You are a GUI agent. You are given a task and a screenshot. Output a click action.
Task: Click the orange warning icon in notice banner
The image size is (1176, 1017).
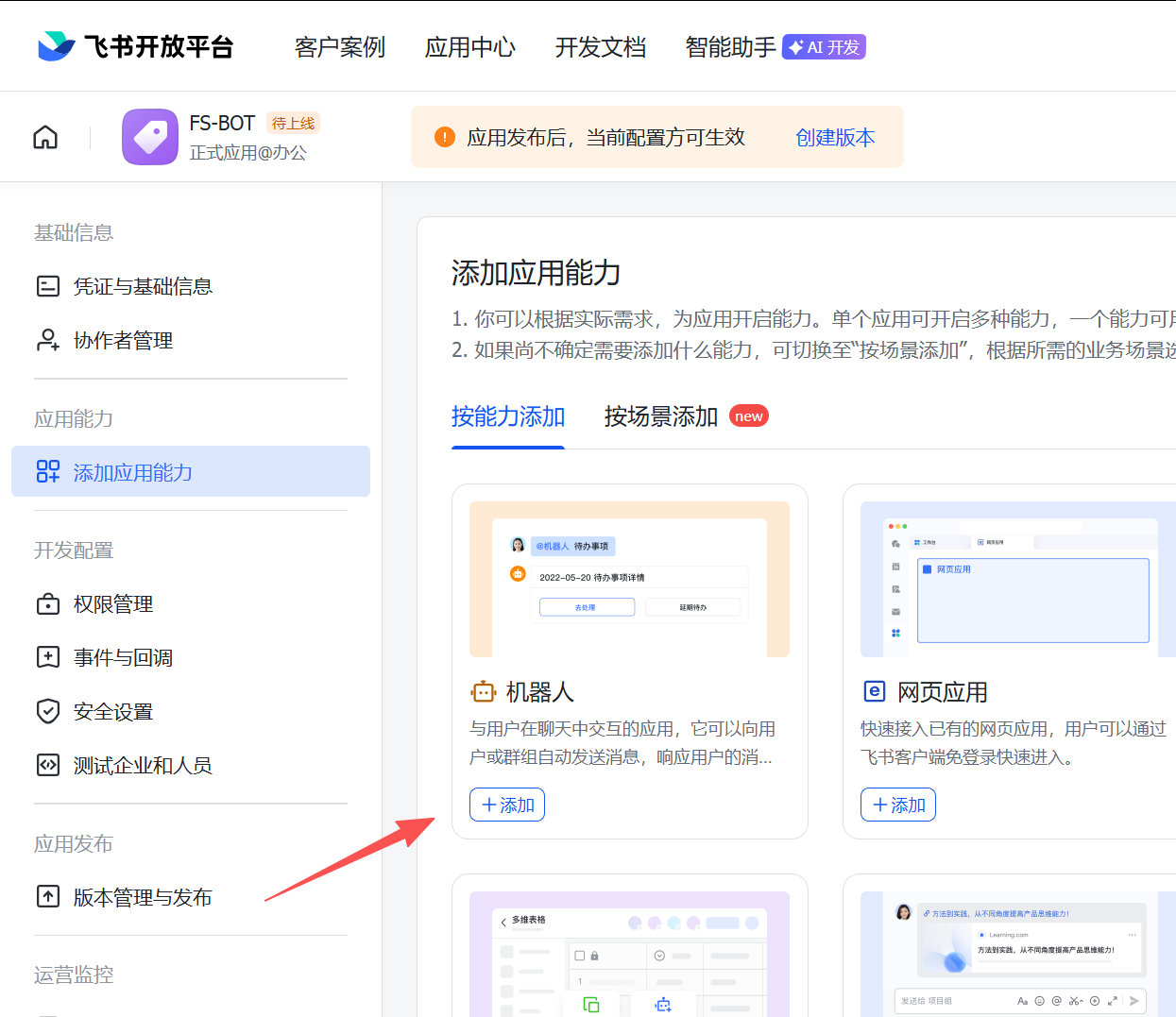coord(444,137)
